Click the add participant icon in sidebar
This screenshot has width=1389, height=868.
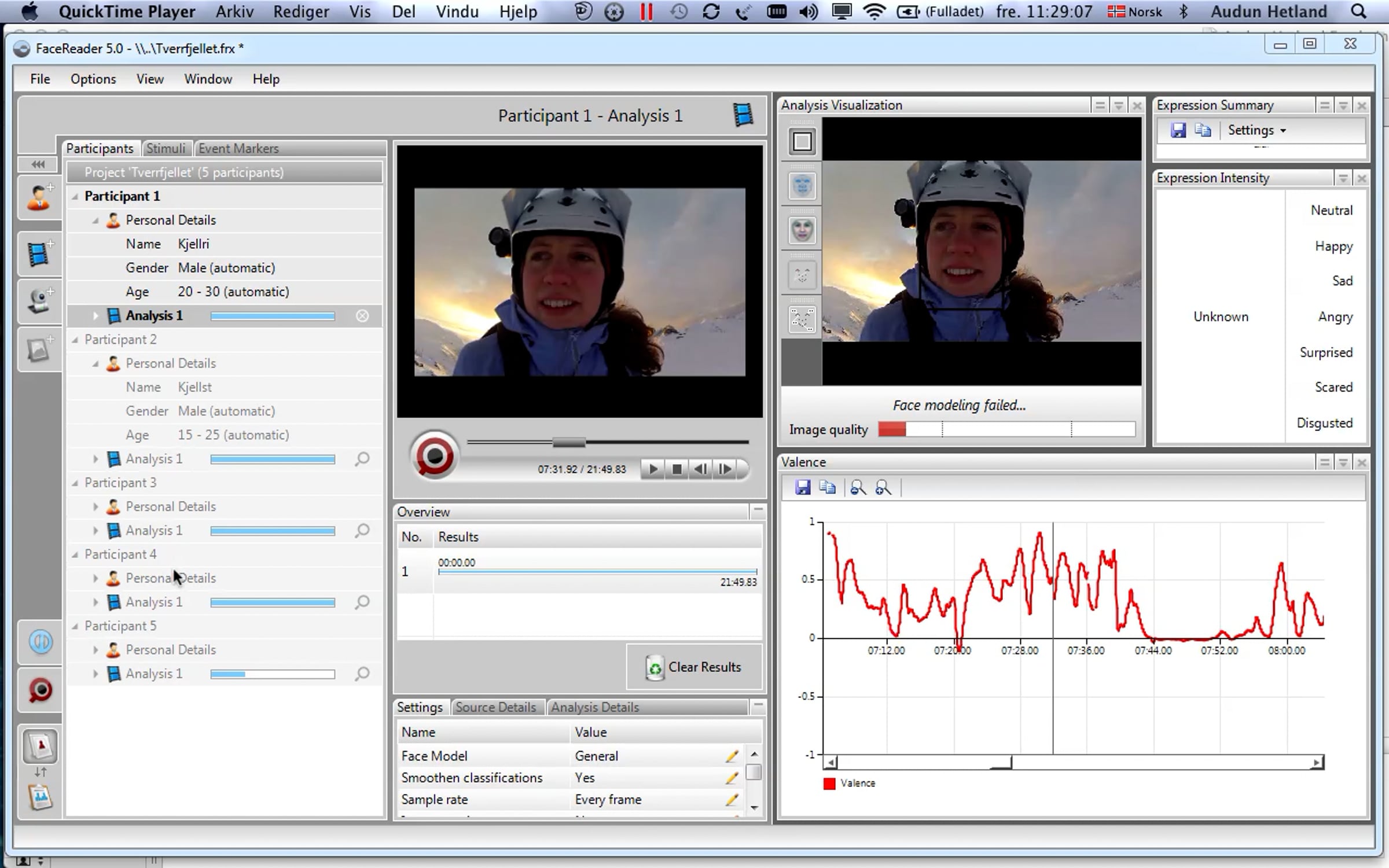click(39, 197)
